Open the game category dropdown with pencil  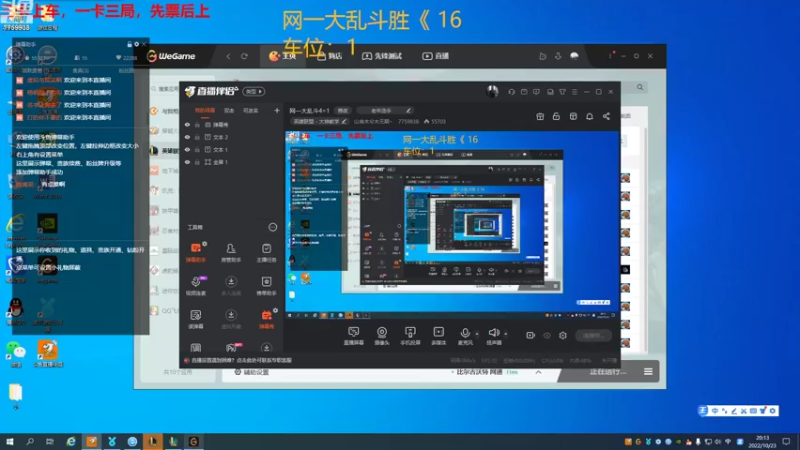pos(319,121)
